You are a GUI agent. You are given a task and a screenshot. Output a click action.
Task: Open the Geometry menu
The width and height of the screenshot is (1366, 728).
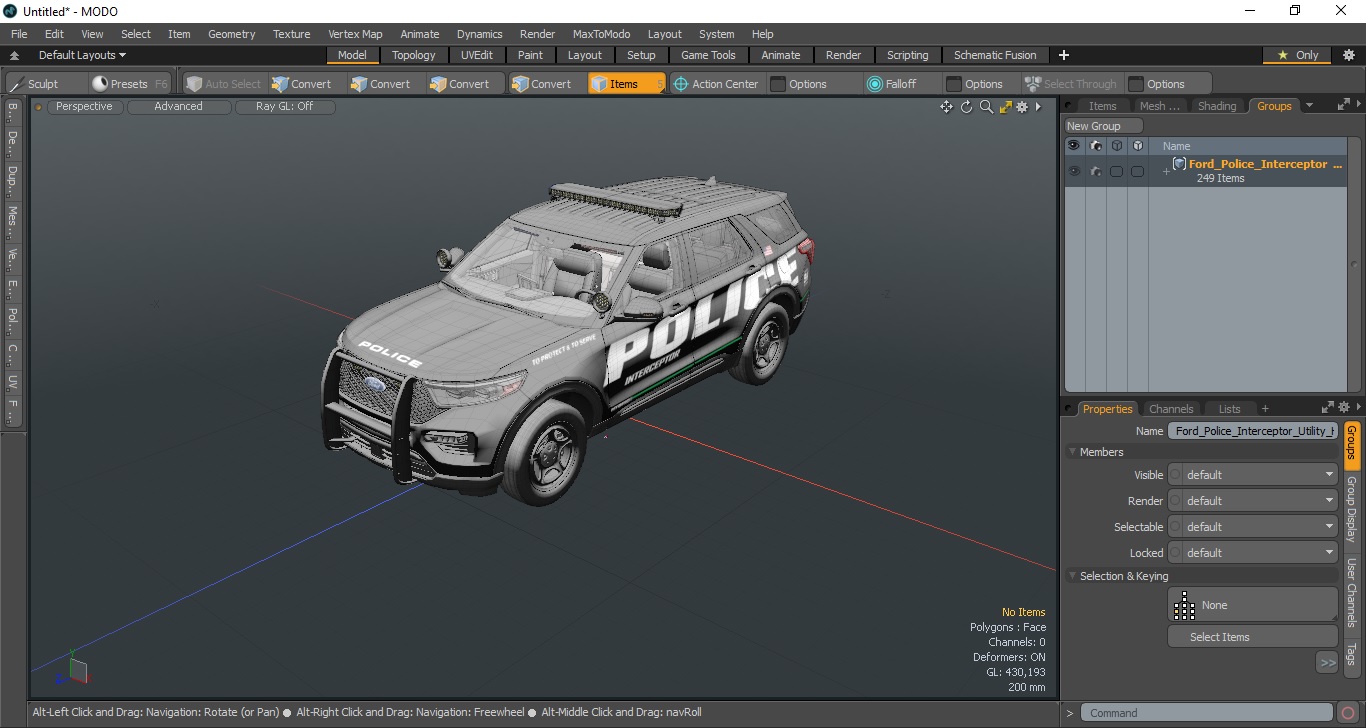pos(231,34)
